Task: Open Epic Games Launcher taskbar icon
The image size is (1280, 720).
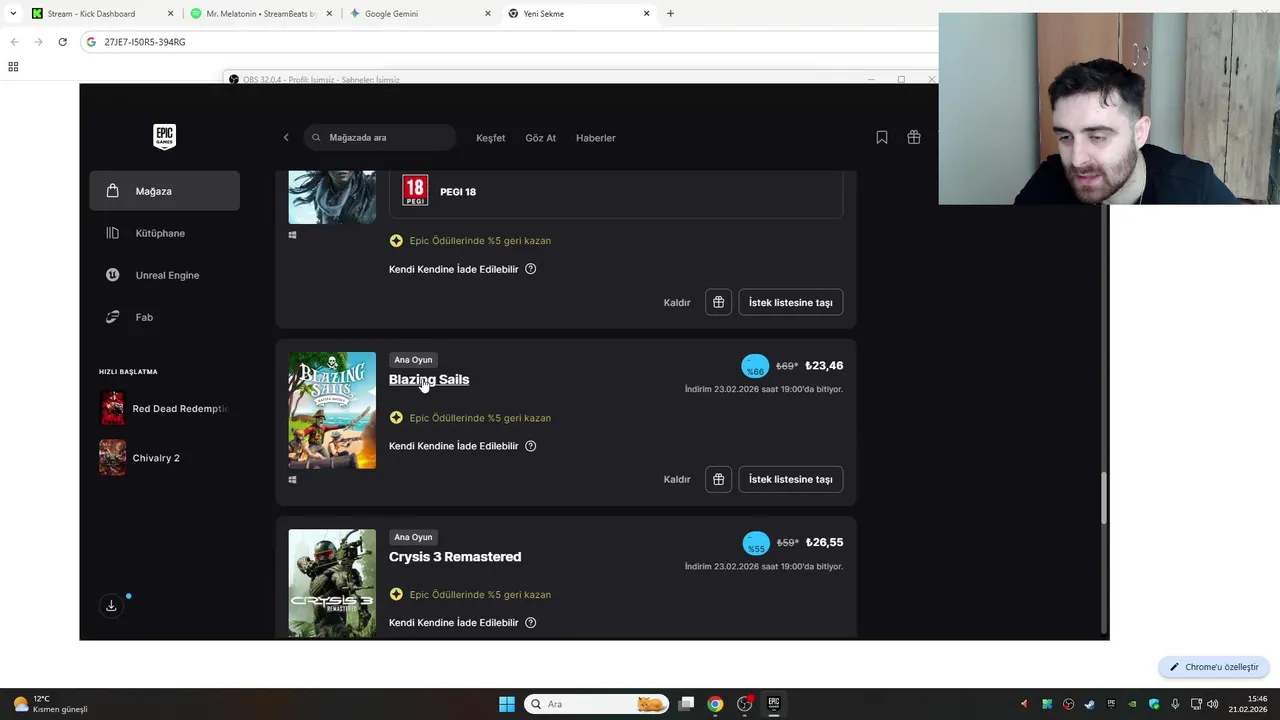Action: [773, 704]
